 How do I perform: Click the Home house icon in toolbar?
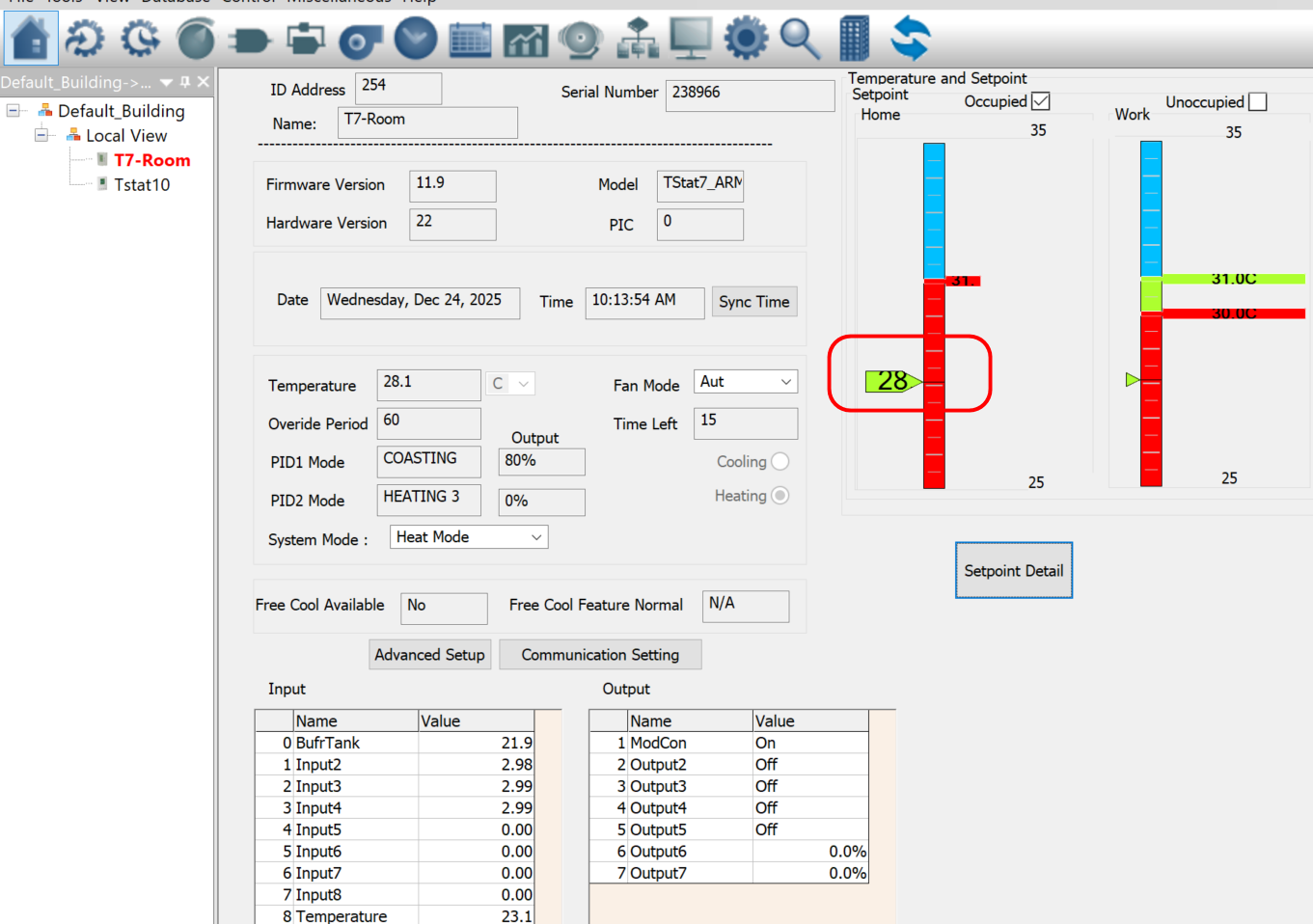(x=31, y=39)
